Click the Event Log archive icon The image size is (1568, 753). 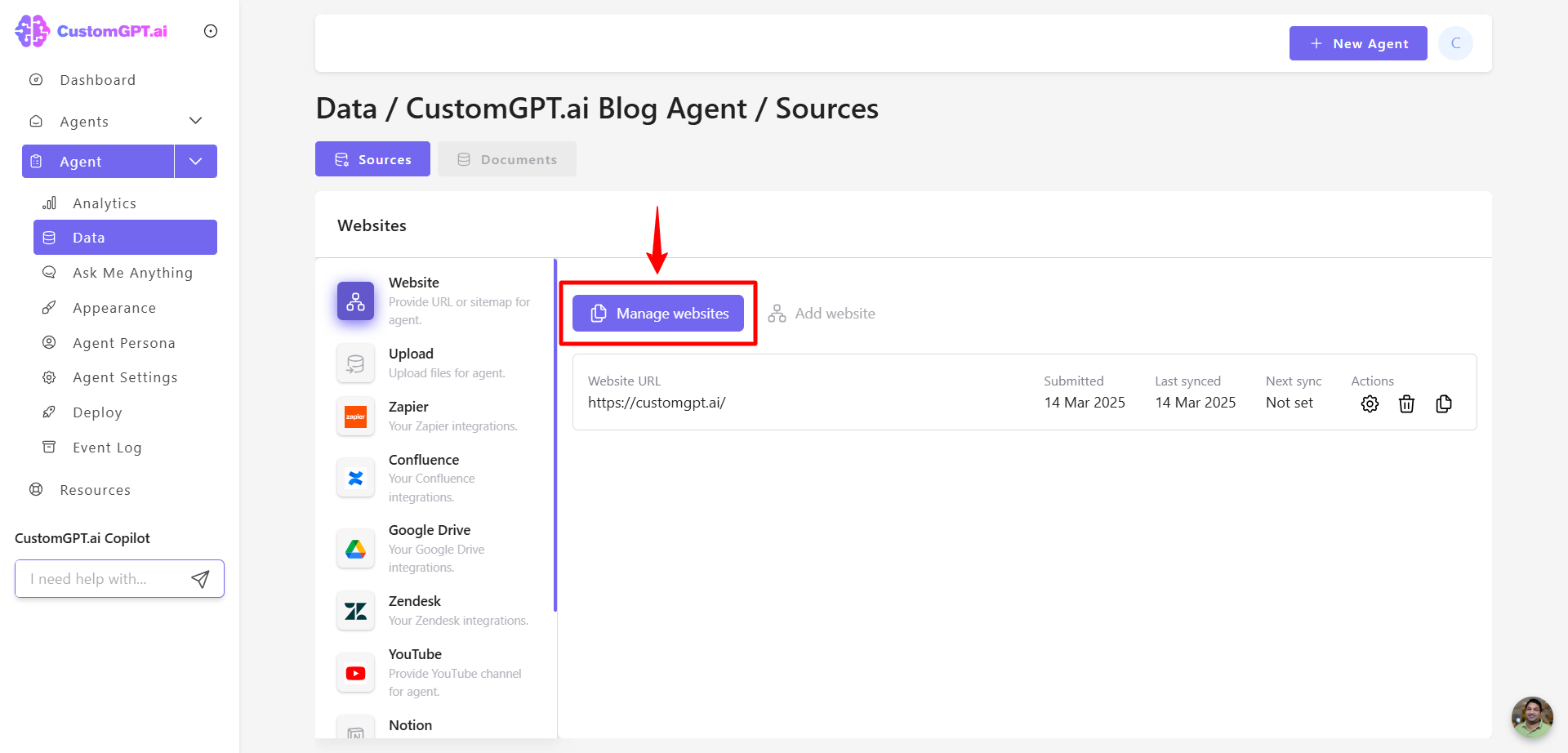coord(49,447)
